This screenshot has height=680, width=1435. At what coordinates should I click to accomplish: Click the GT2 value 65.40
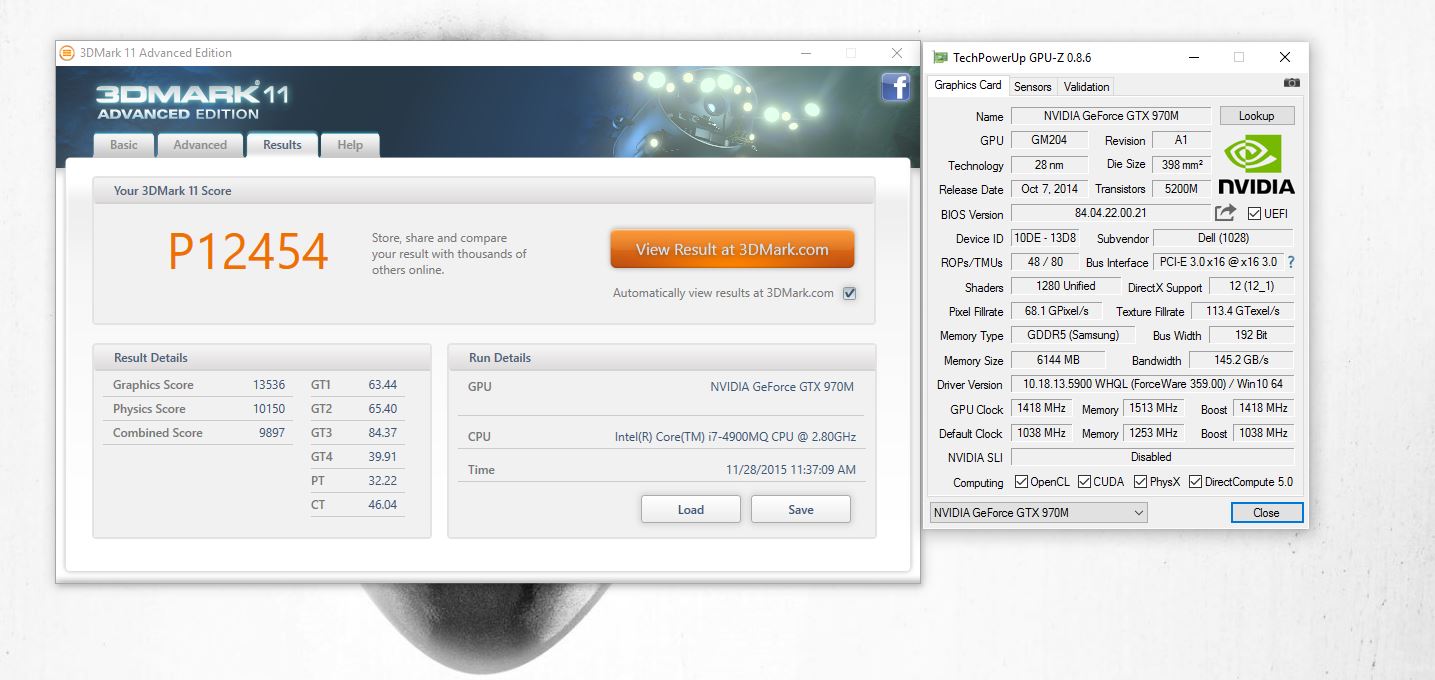(x=382, y=409)
